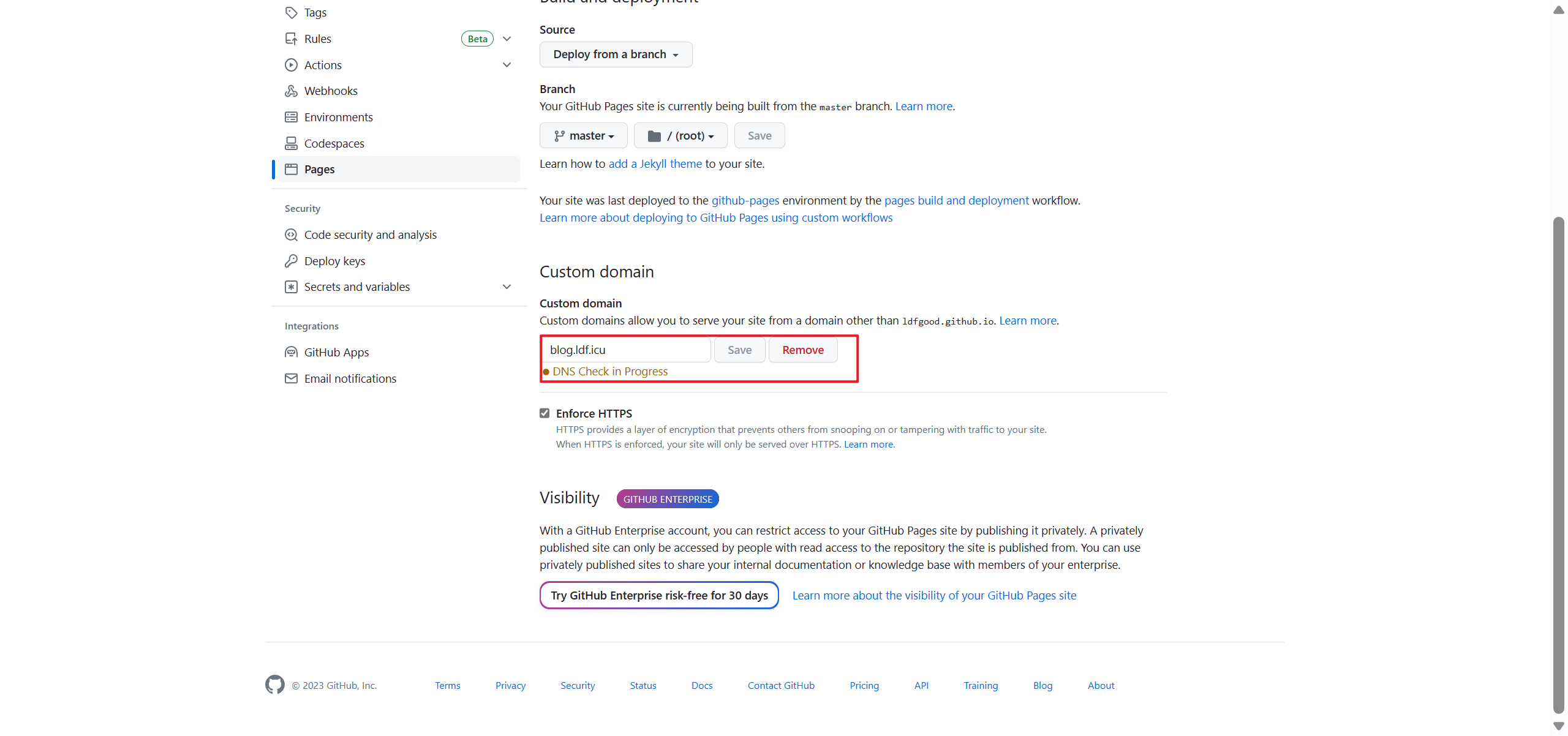Open the Blog footer link
Image resolution: width=1568 pixels, height=736 pixels.
1042,685
